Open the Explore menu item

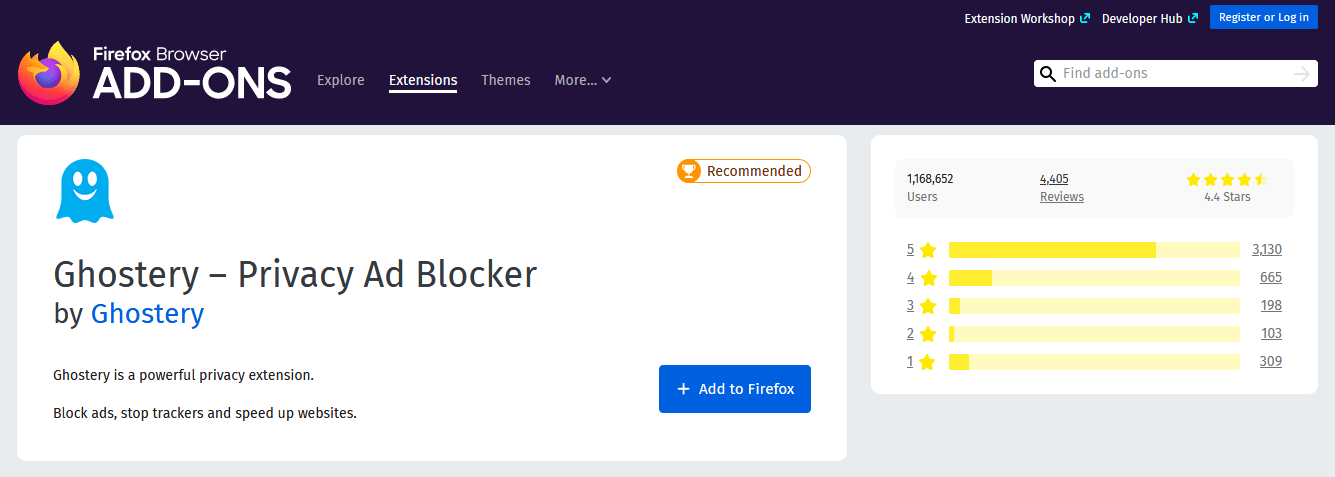click(x=340, y=80)
